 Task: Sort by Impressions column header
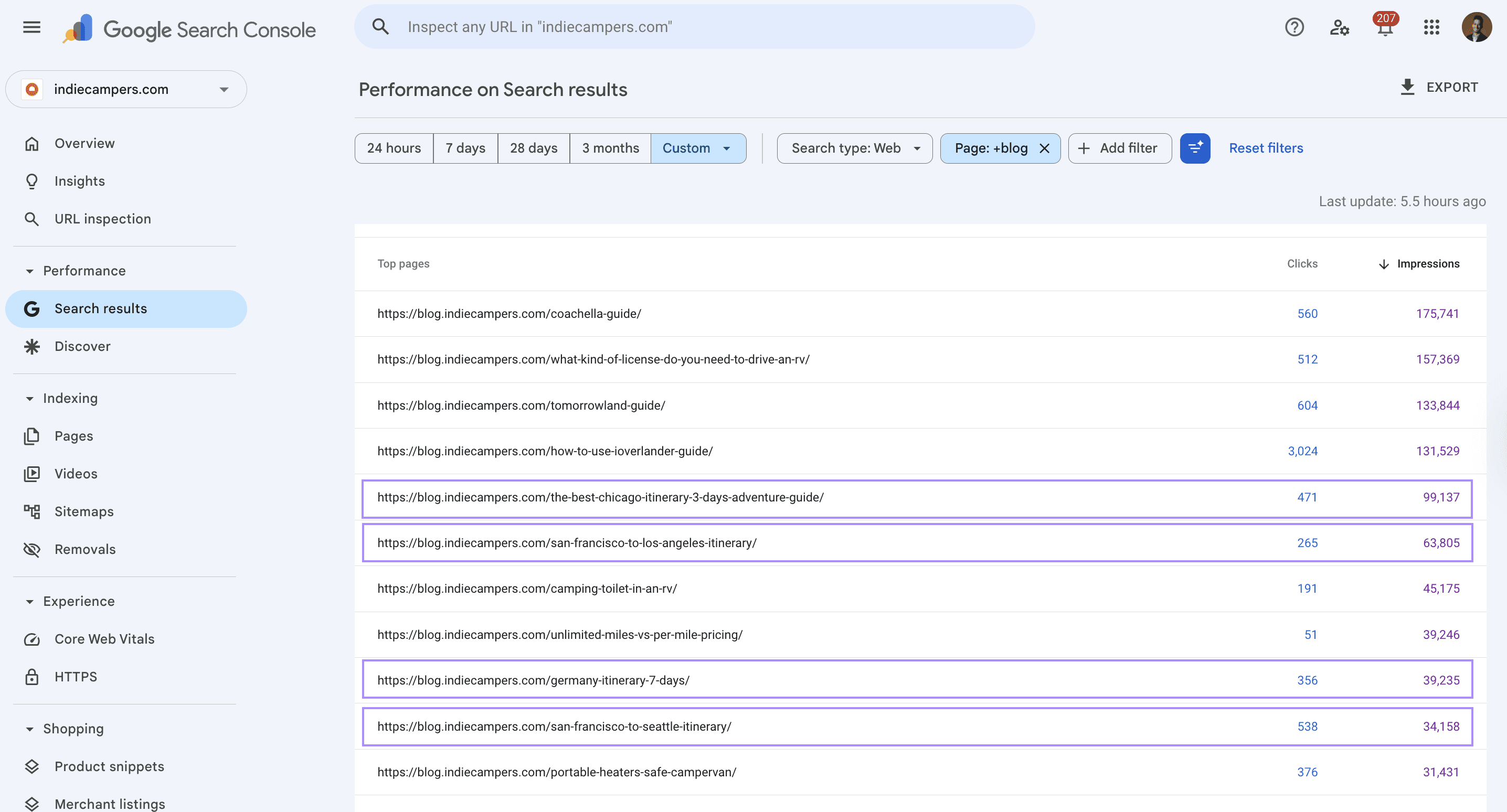[x=1427, y=264]
